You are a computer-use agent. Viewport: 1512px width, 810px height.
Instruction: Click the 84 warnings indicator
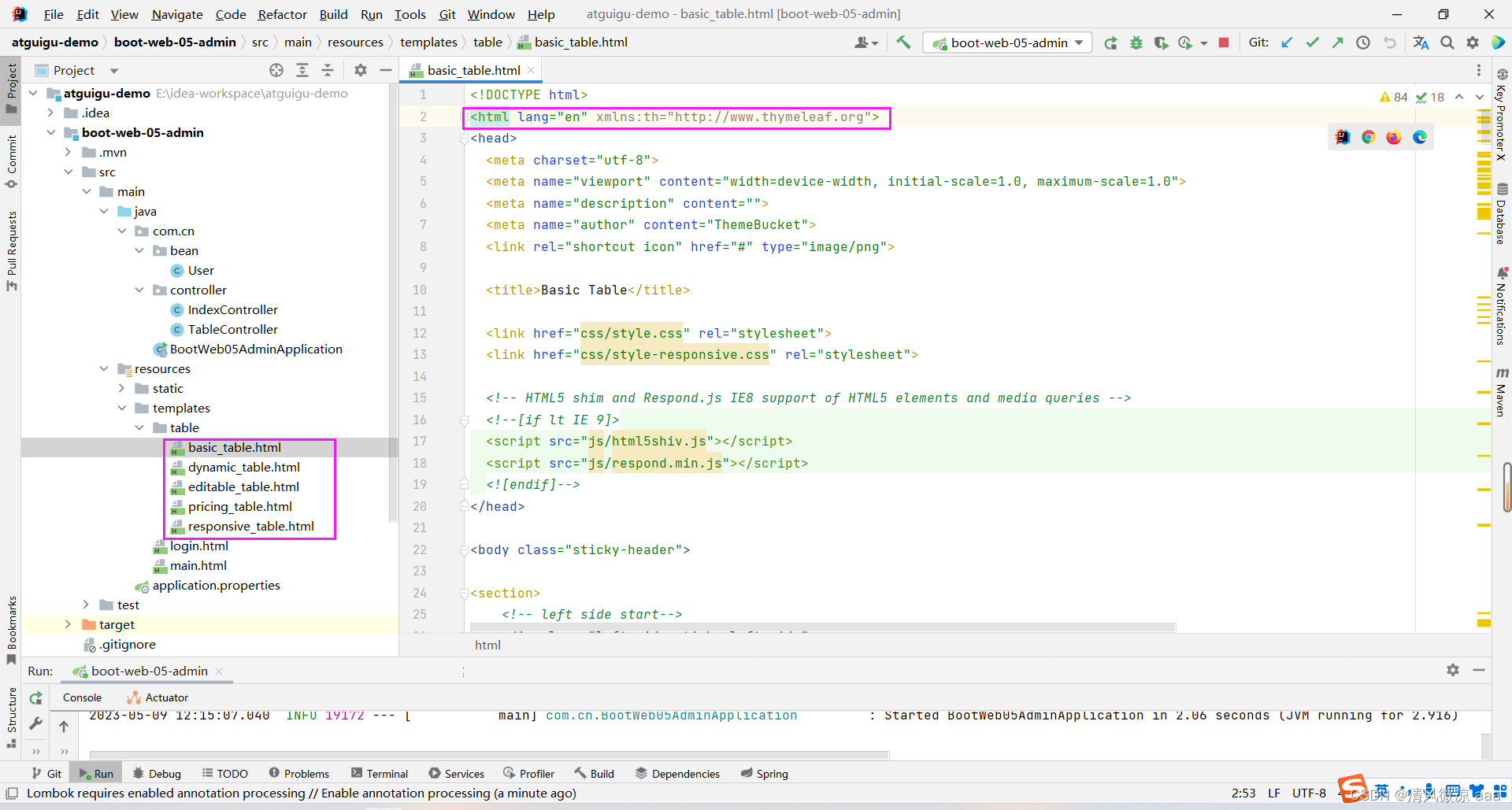[1393, 97]
